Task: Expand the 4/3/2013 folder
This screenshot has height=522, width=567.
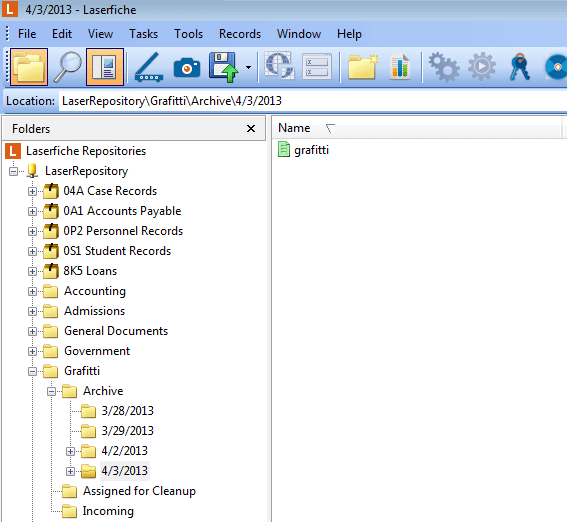Action: (70, 471)
